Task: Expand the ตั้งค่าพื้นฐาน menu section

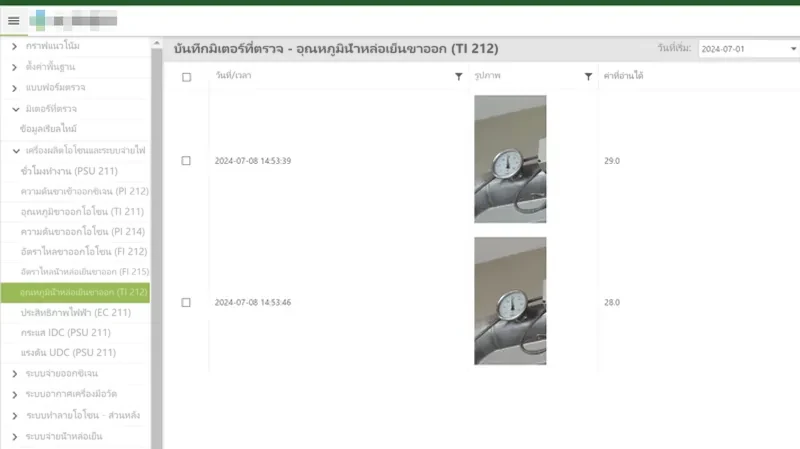Action: coord(14,67)
